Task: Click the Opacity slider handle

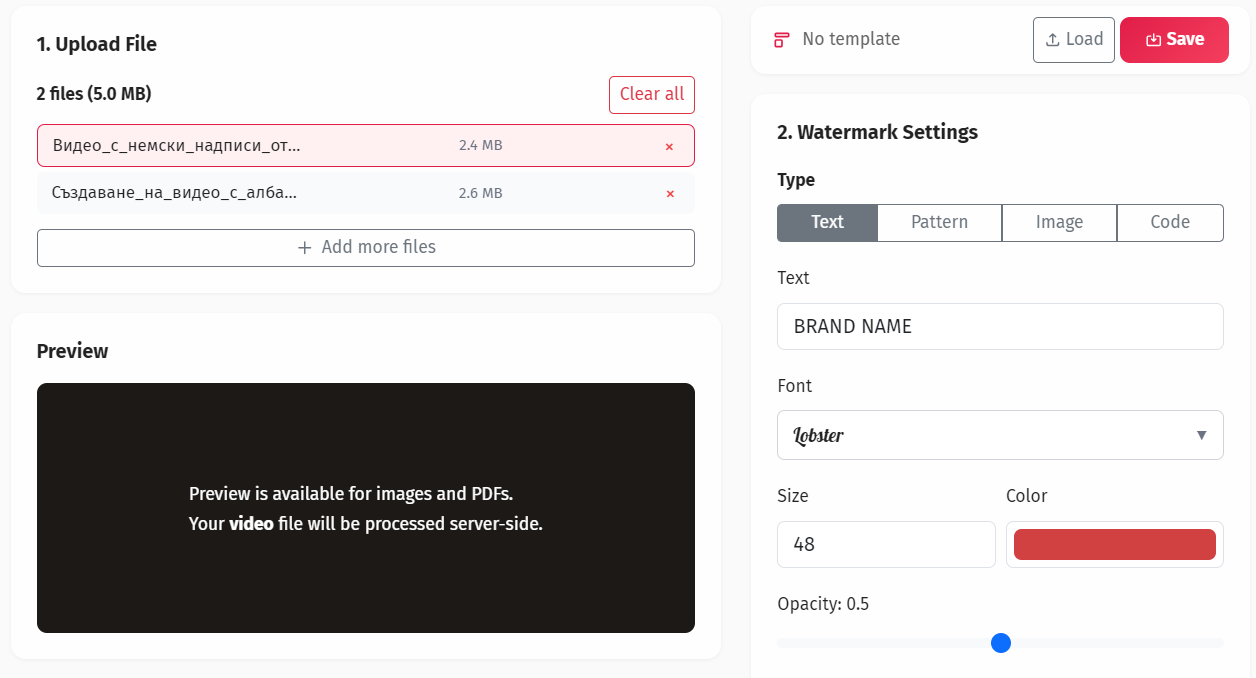Action: [x=1001, y=643]
